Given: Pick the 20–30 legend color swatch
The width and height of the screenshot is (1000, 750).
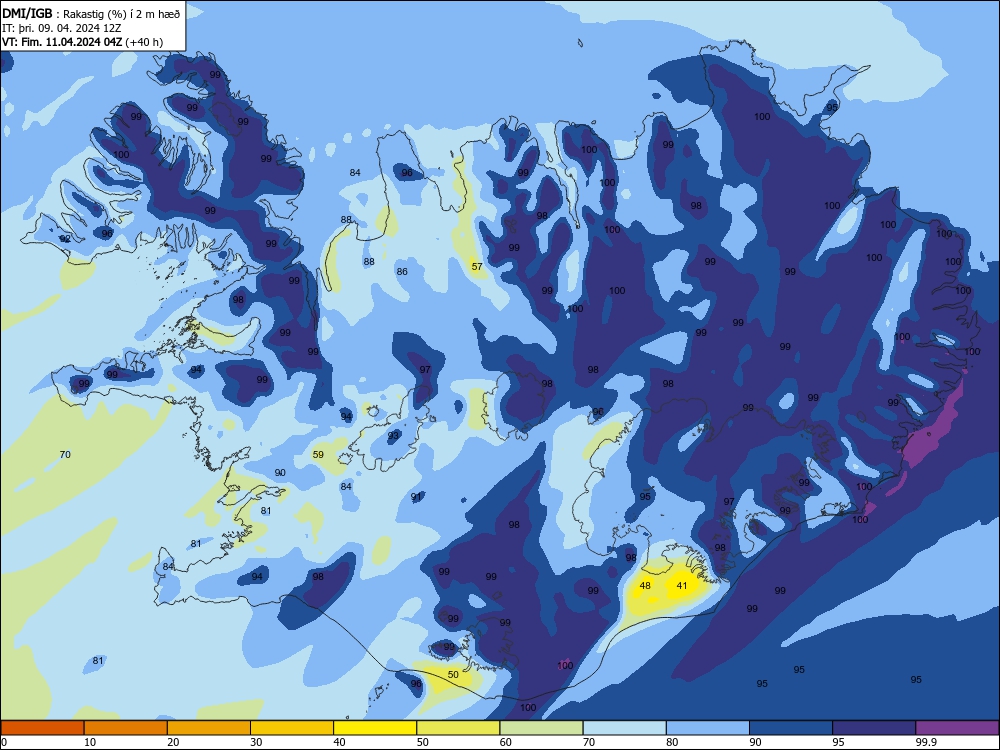Looking at the screenshot, I should click(209, 728).
